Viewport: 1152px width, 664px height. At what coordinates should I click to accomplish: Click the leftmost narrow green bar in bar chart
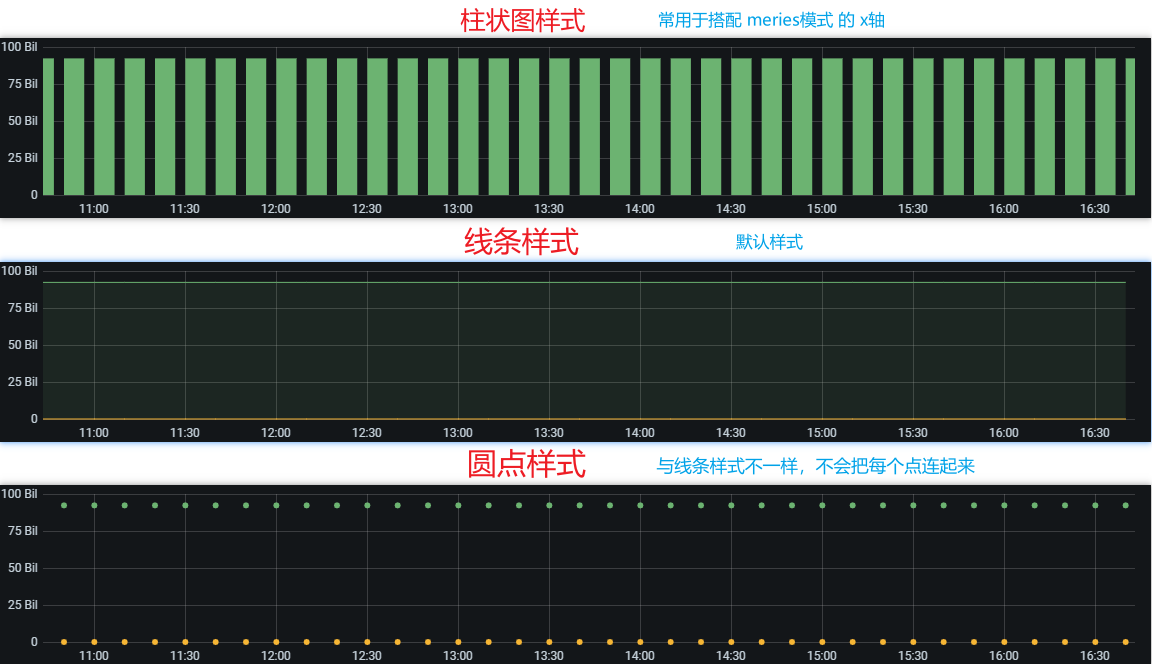tap(47, 126)
